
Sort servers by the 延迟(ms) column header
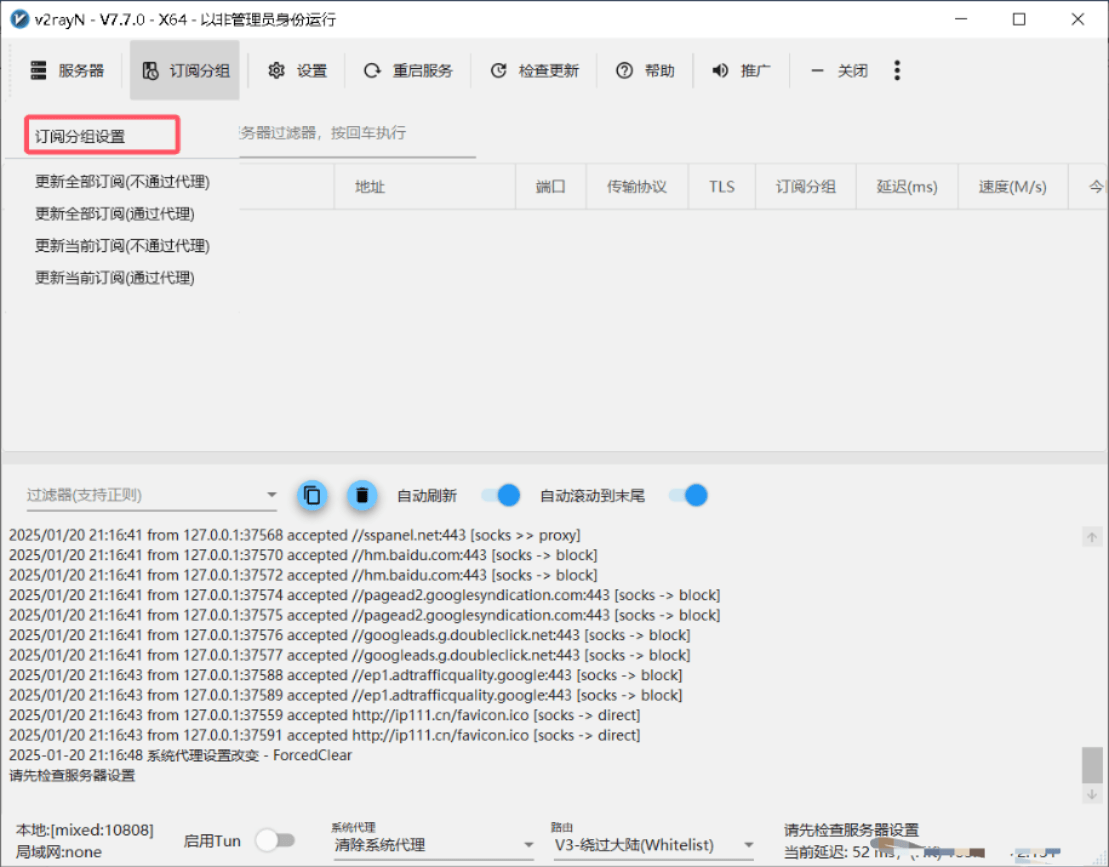click(906, 185)
